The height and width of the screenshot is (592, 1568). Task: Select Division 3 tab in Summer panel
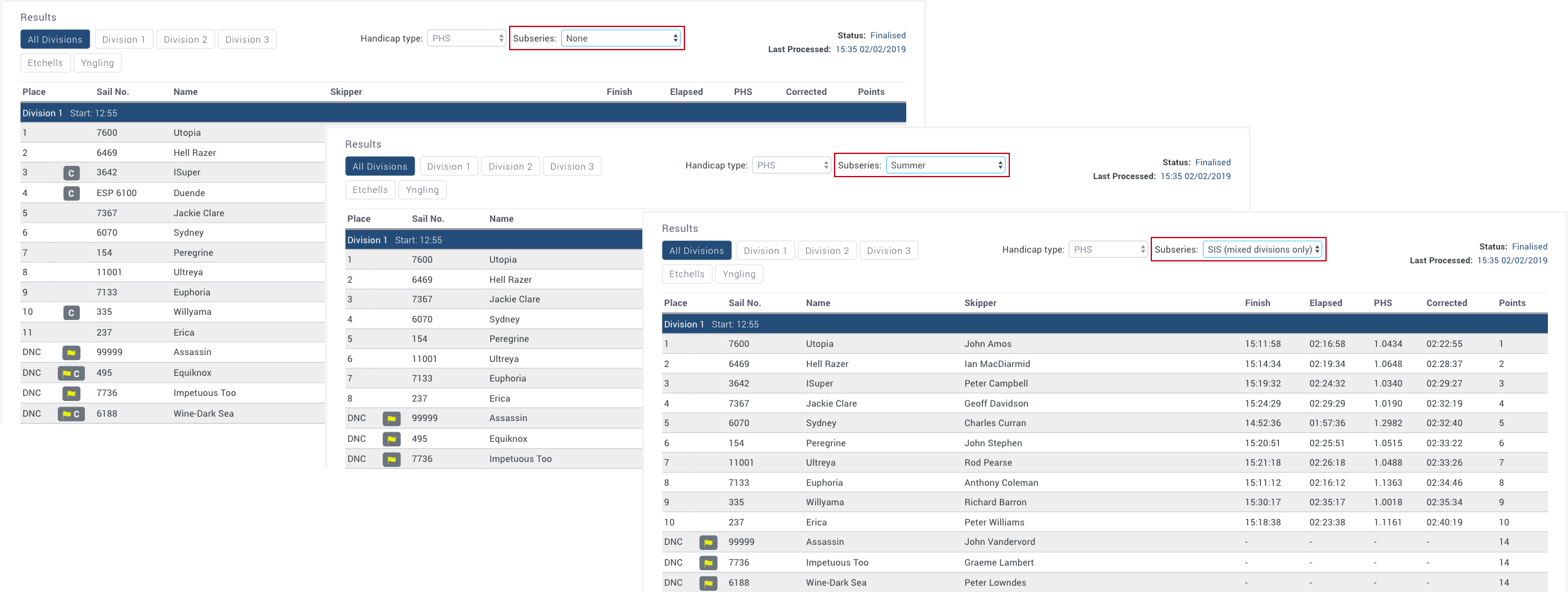572,167
